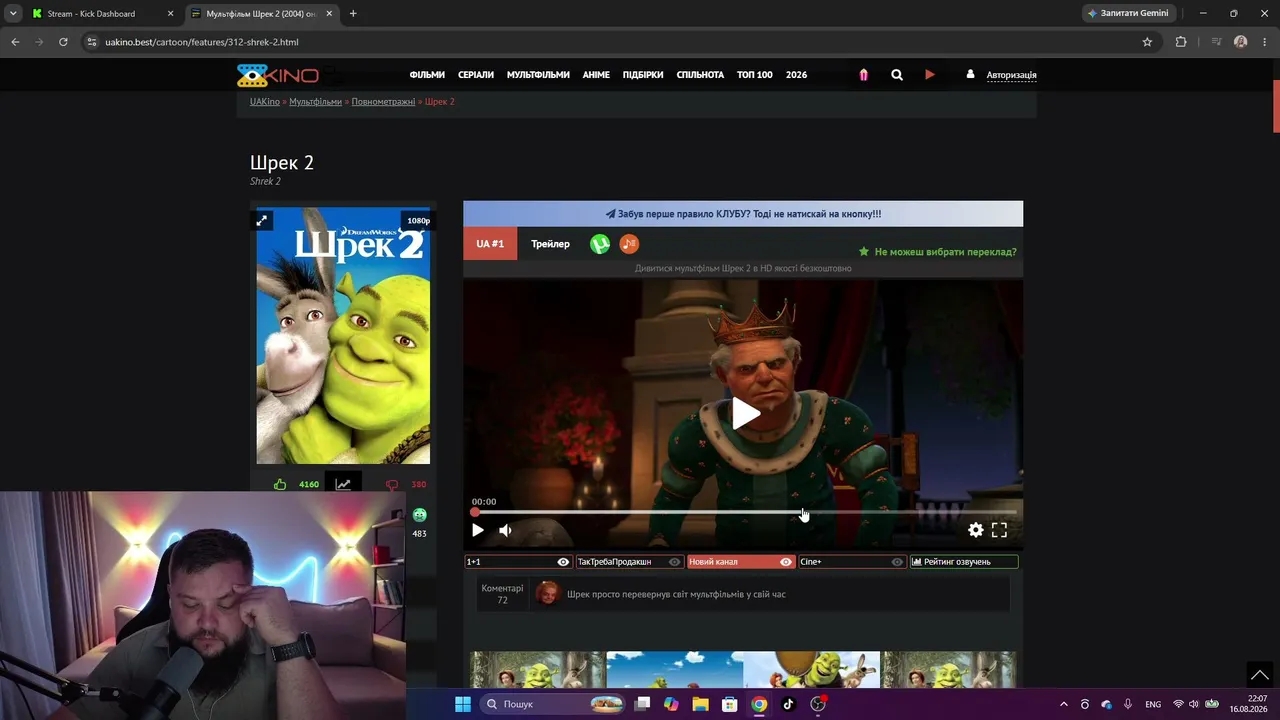Screen dimensions: 1280x720
Task: Open the Chrome extensions puzzle icon
Action: (1181, 42)
